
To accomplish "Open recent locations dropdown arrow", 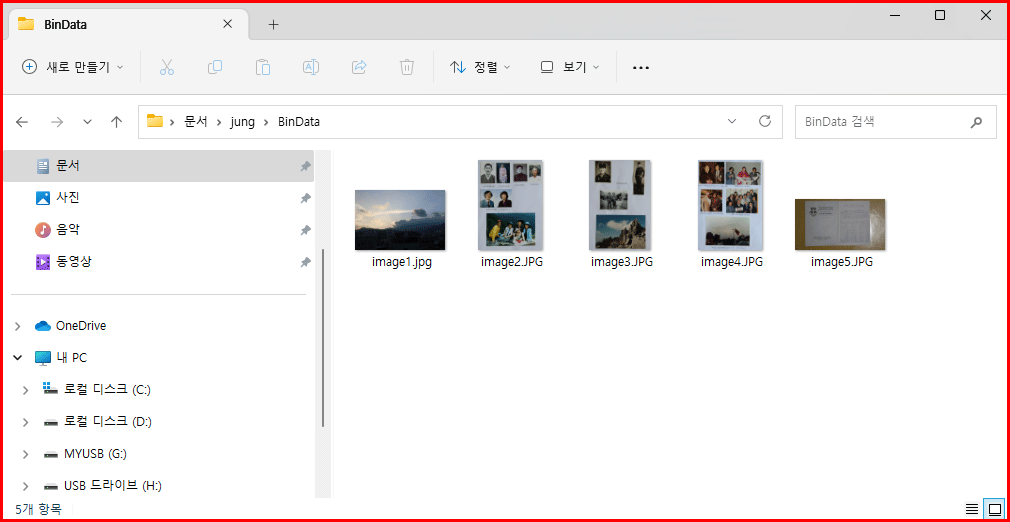I will point(88,122).
